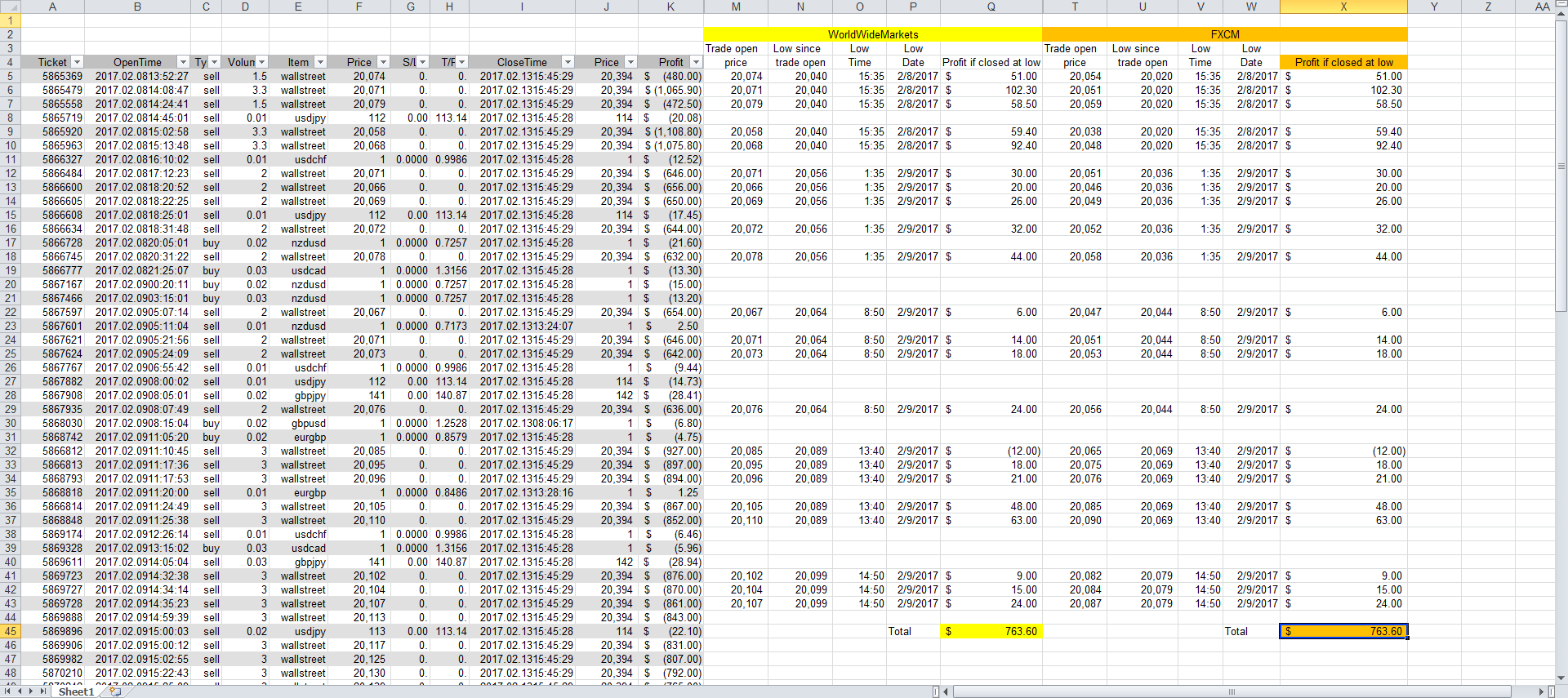Click the 'Profit if closed at low' header in column Q
1568x698 pixels.
[991, 62]
